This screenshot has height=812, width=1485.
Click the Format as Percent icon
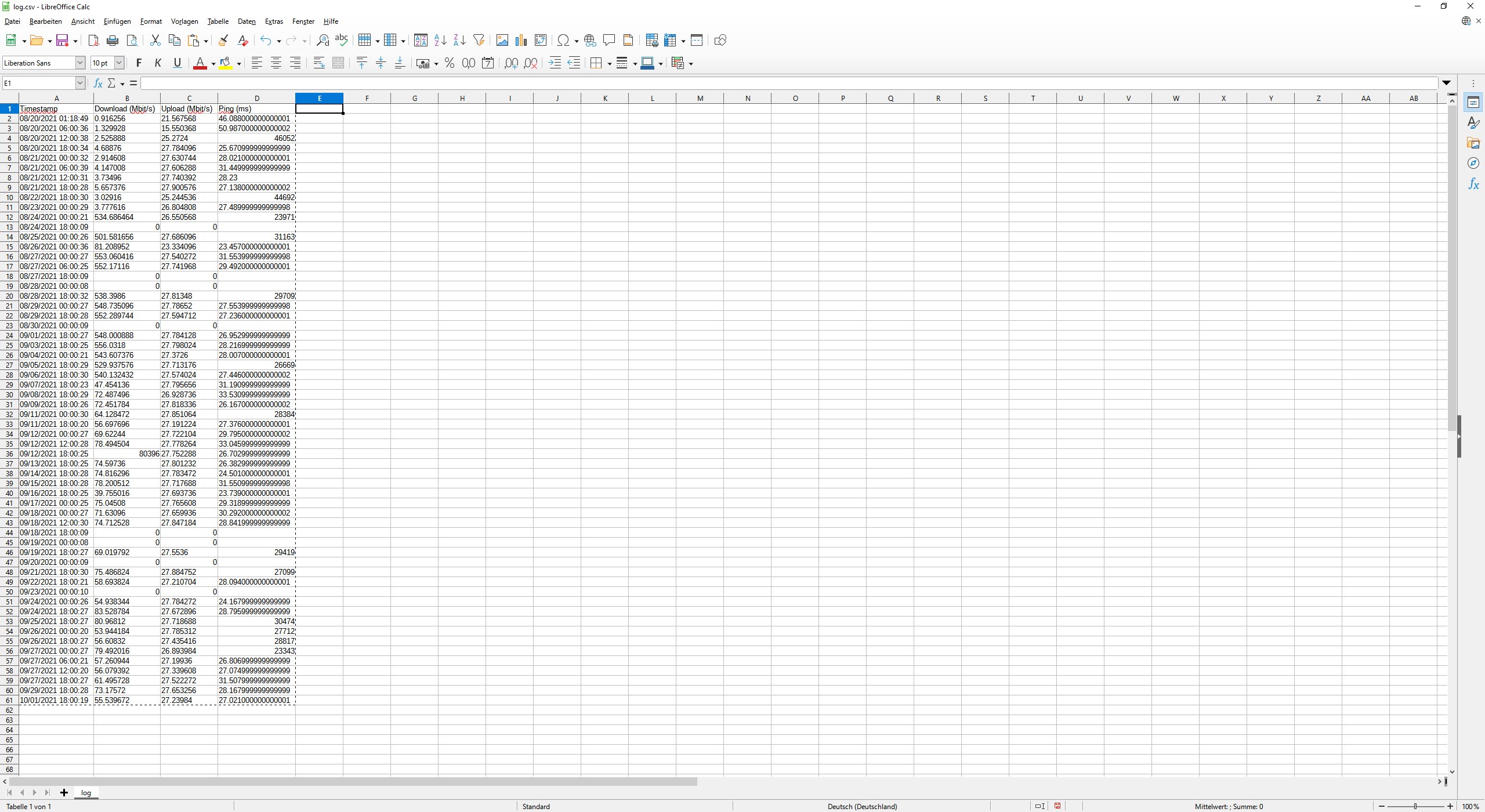click(450, 63)
